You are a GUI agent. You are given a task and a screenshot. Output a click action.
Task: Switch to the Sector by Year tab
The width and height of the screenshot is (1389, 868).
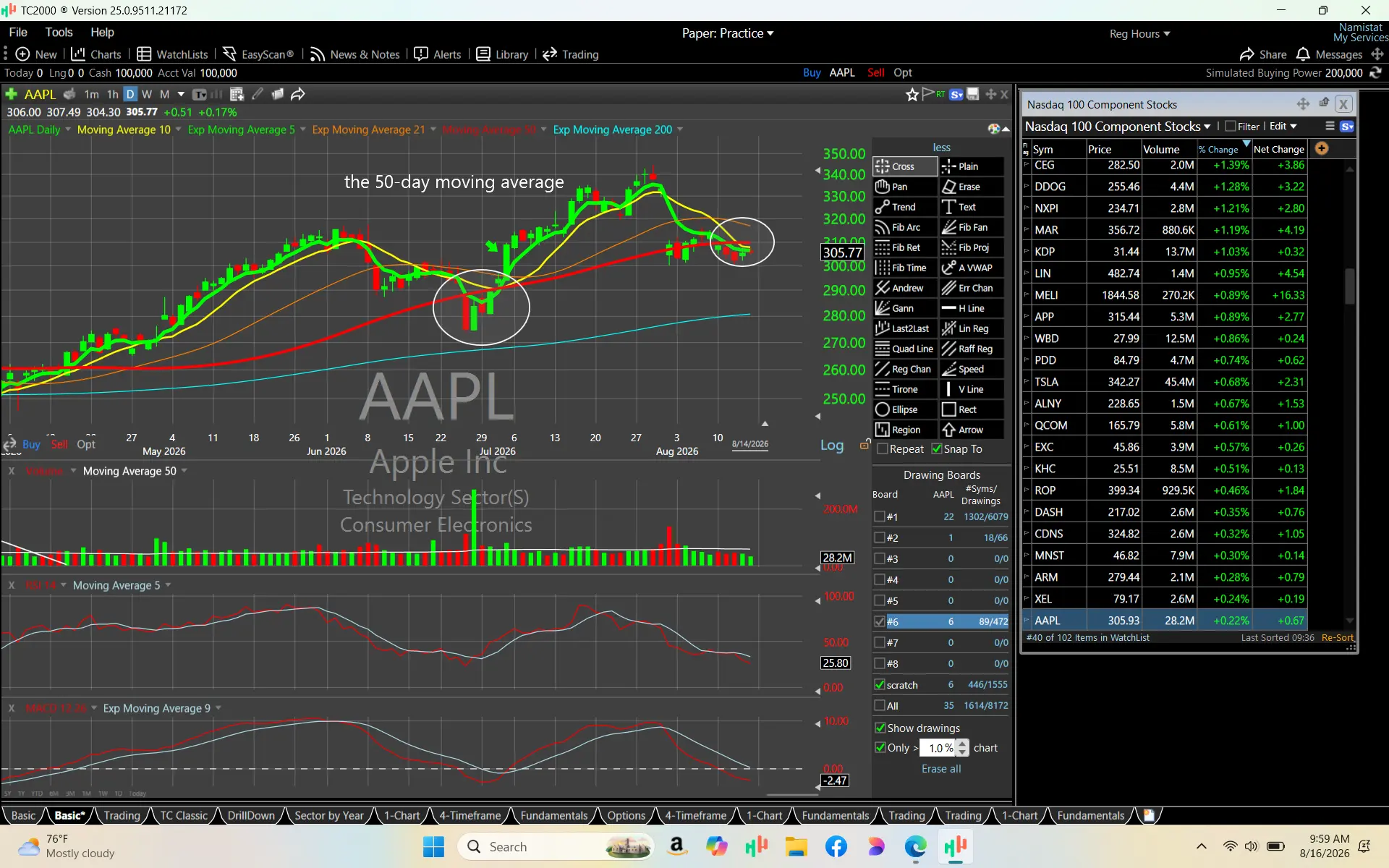329,815
